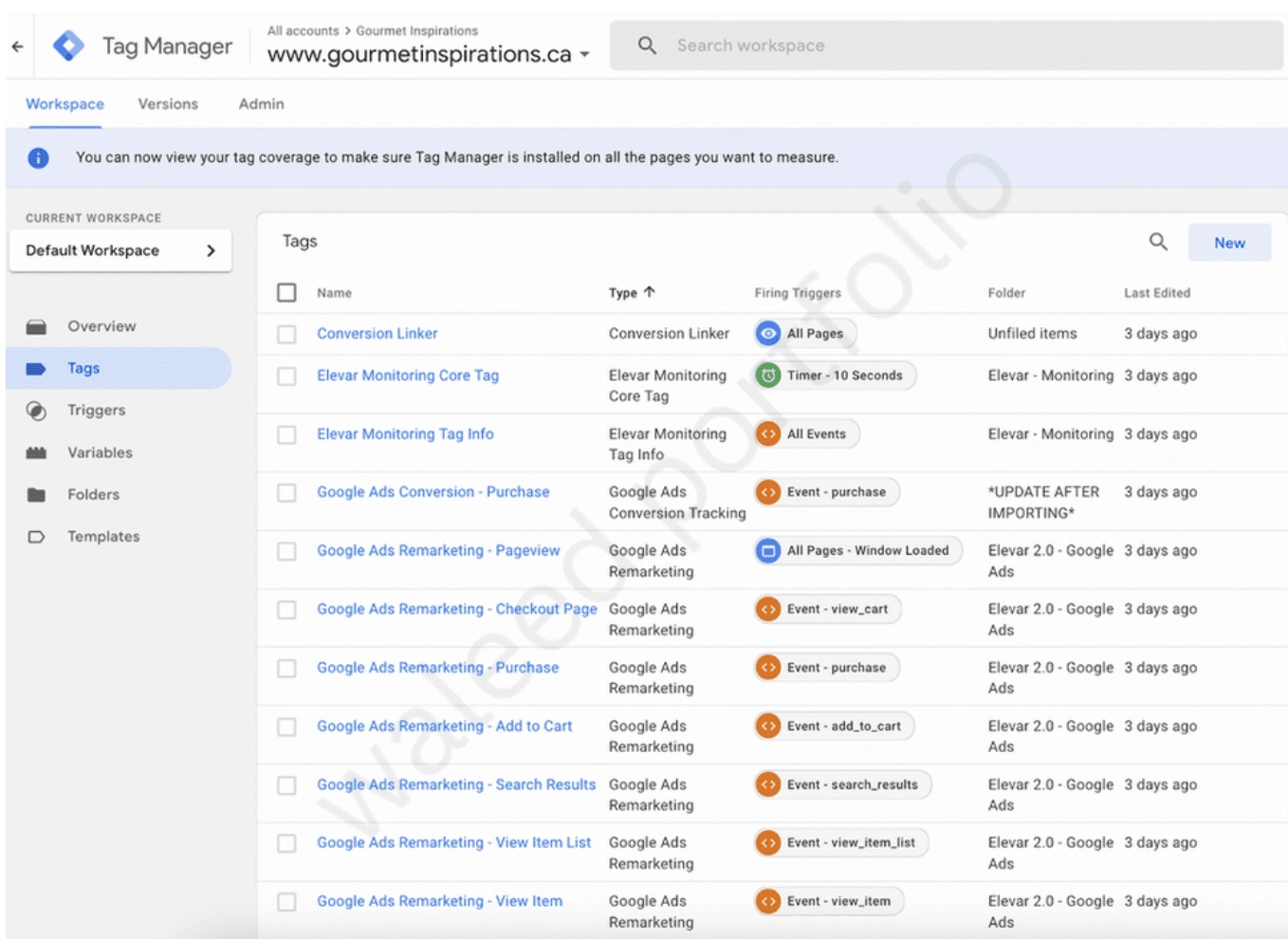Open the Google Ads Conversion - Purchase tag

coord(432,492)
